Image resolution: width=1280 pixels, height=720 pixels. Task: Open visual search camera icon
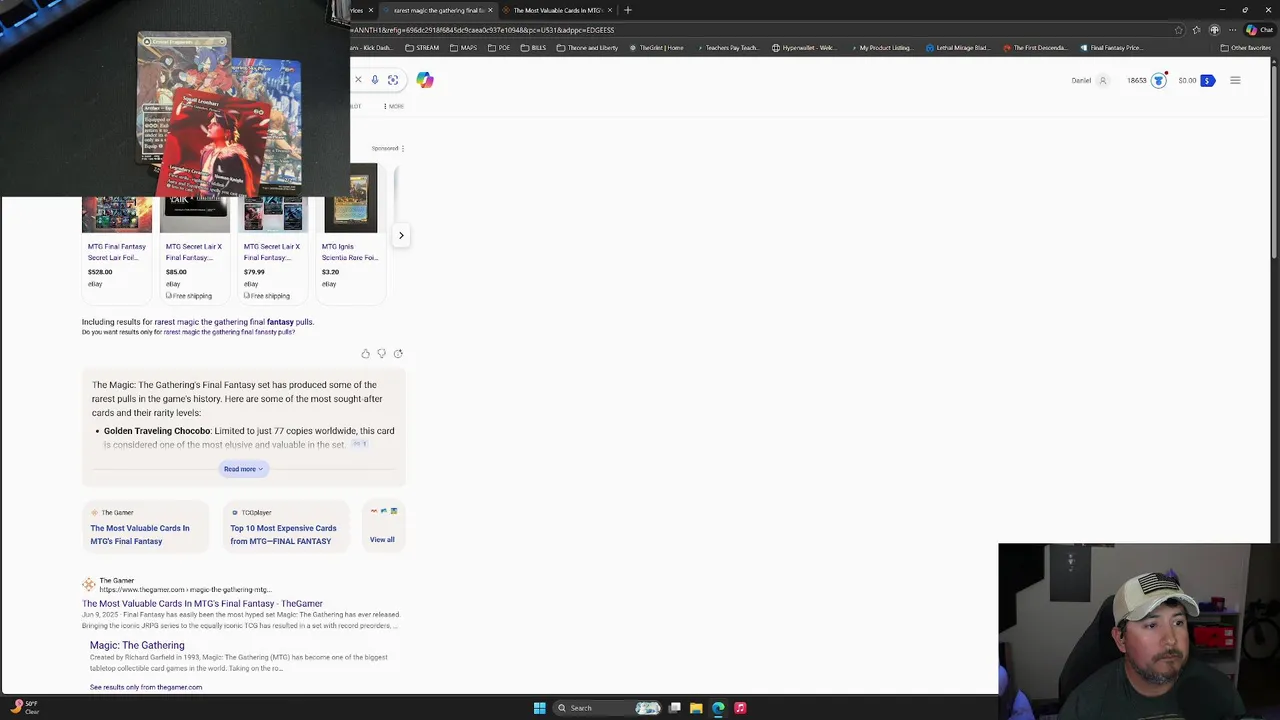(x=393, y=80)
